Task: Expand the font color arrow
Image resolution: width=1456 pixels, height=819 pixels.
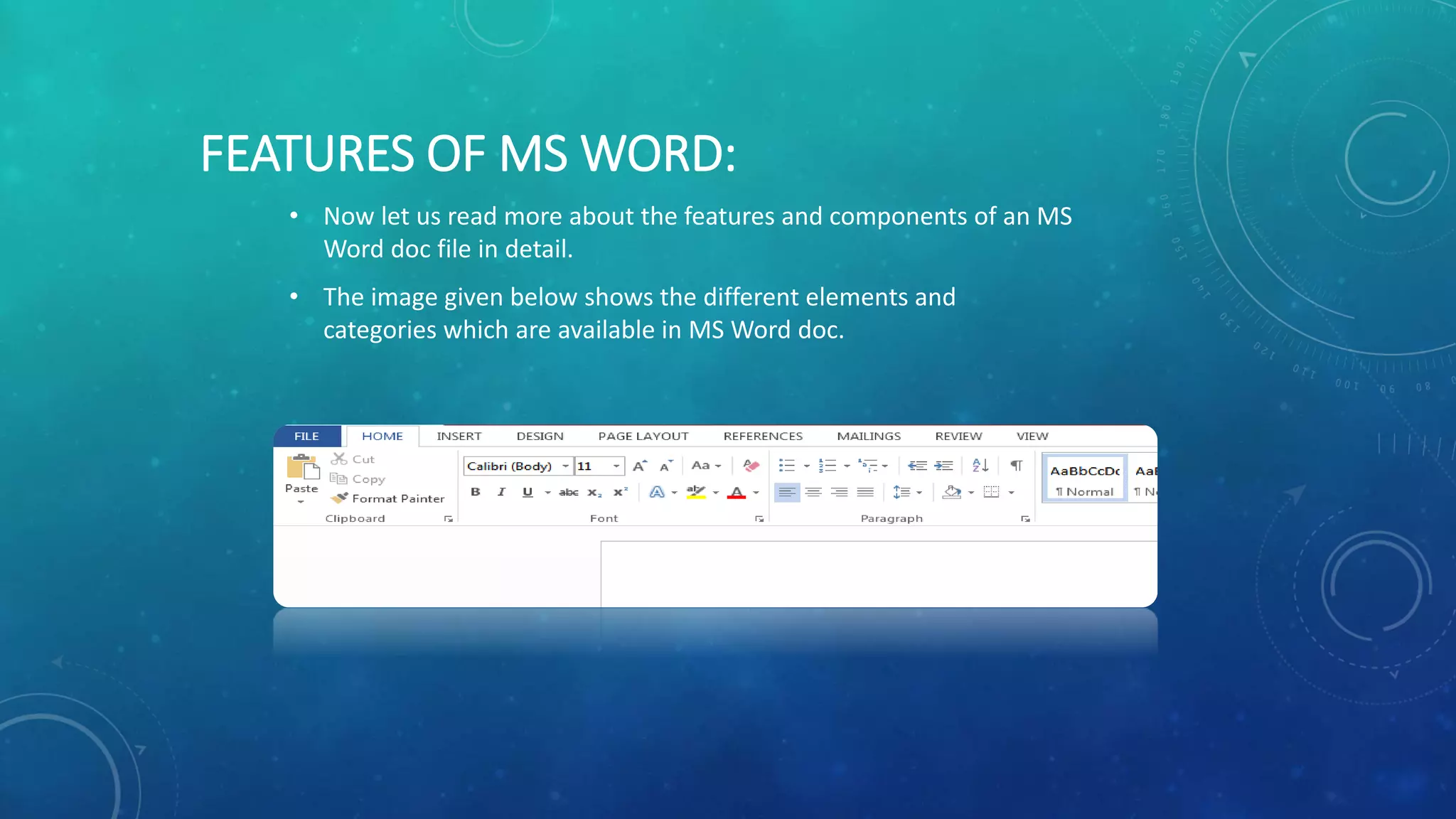Action: coord(756,493)
